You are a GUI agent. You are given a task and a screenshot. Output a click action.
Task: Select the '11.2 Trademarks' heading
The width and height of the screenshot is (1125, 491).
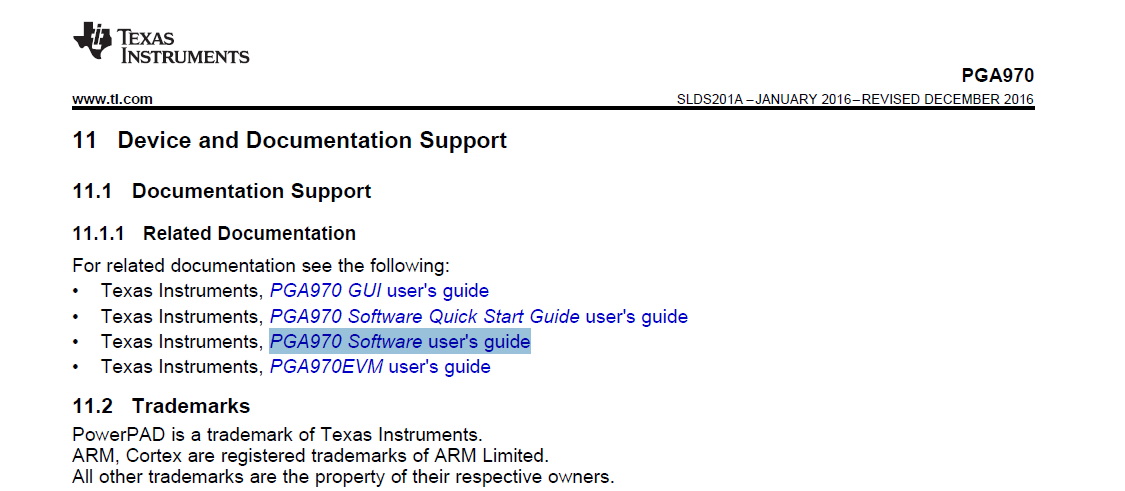click(161, 406)
